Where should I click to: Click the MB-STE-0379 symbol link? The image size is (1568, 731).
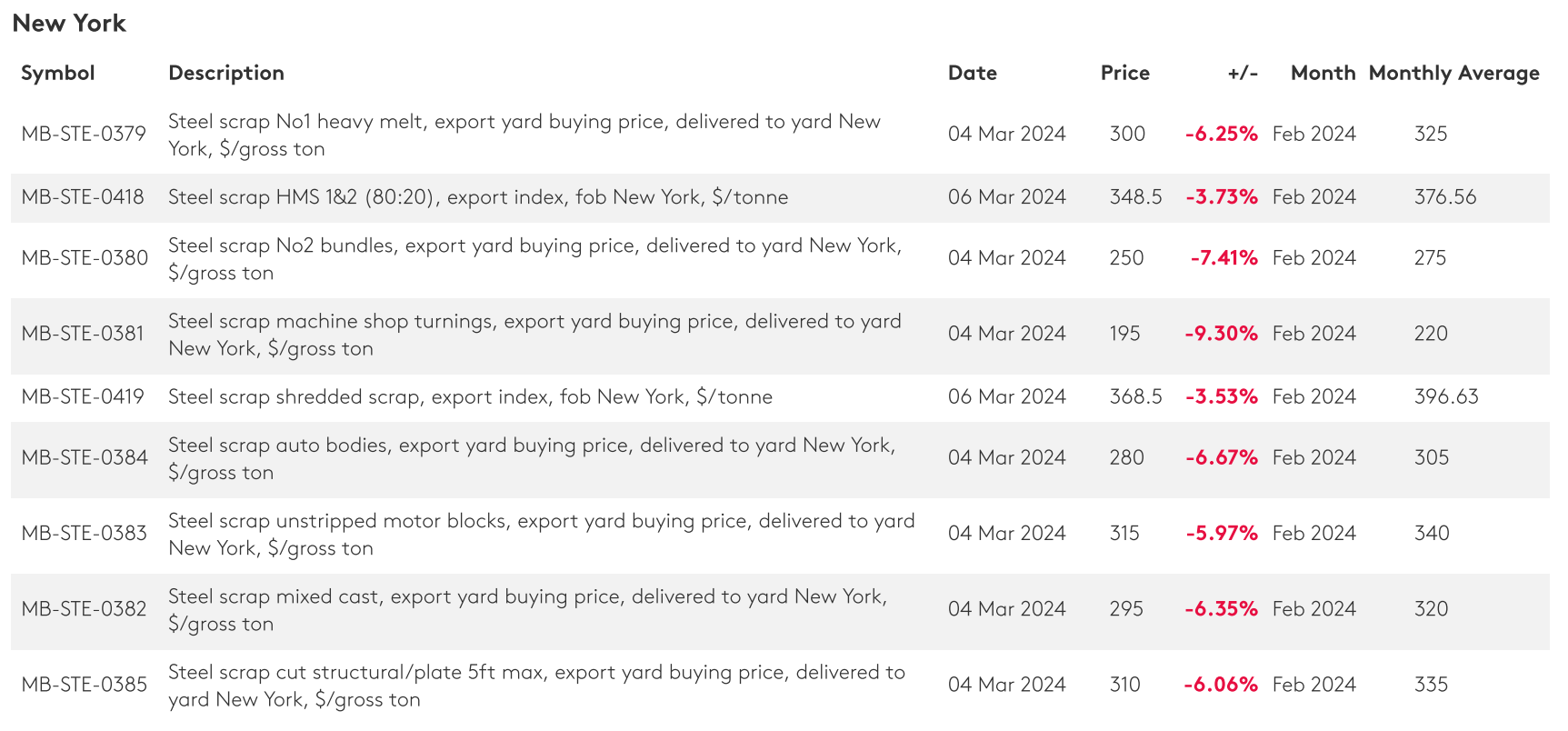(x=84, y=134)
